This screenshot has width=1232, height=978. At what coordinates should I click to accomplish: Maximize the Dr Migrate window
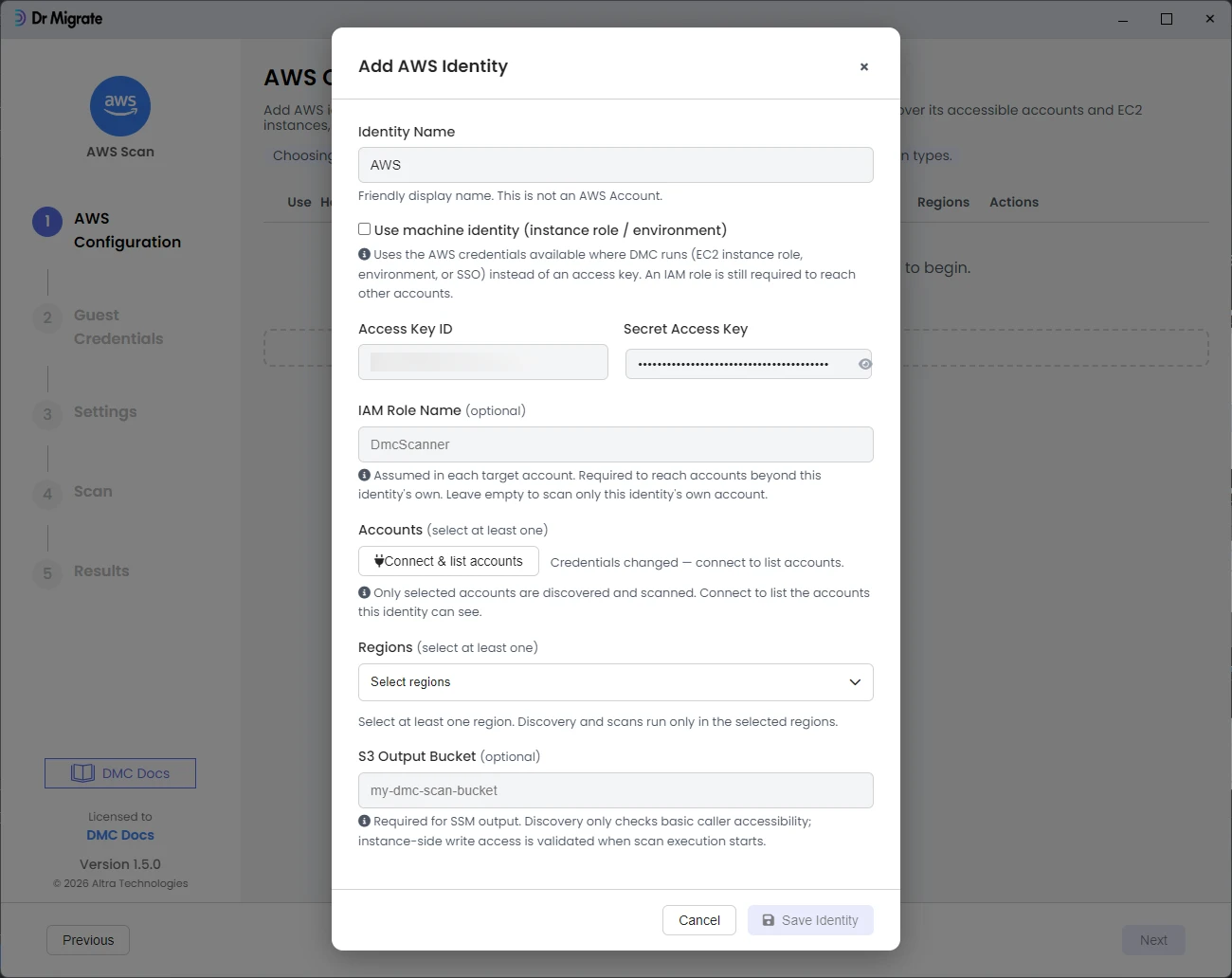[x=1167, y=19]
